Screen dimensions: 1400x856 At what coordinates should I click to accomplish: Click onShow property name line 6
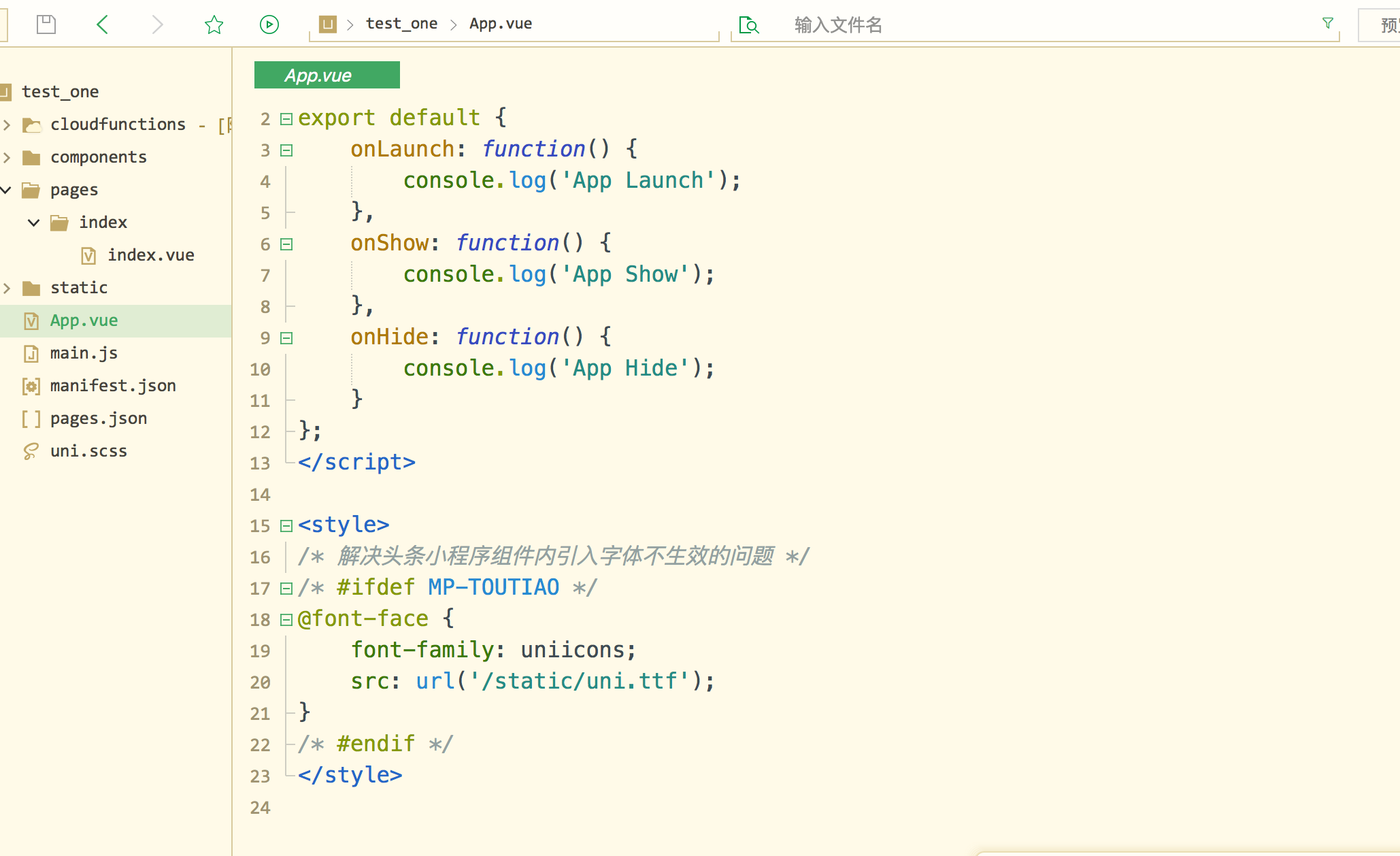click(390, 243)
